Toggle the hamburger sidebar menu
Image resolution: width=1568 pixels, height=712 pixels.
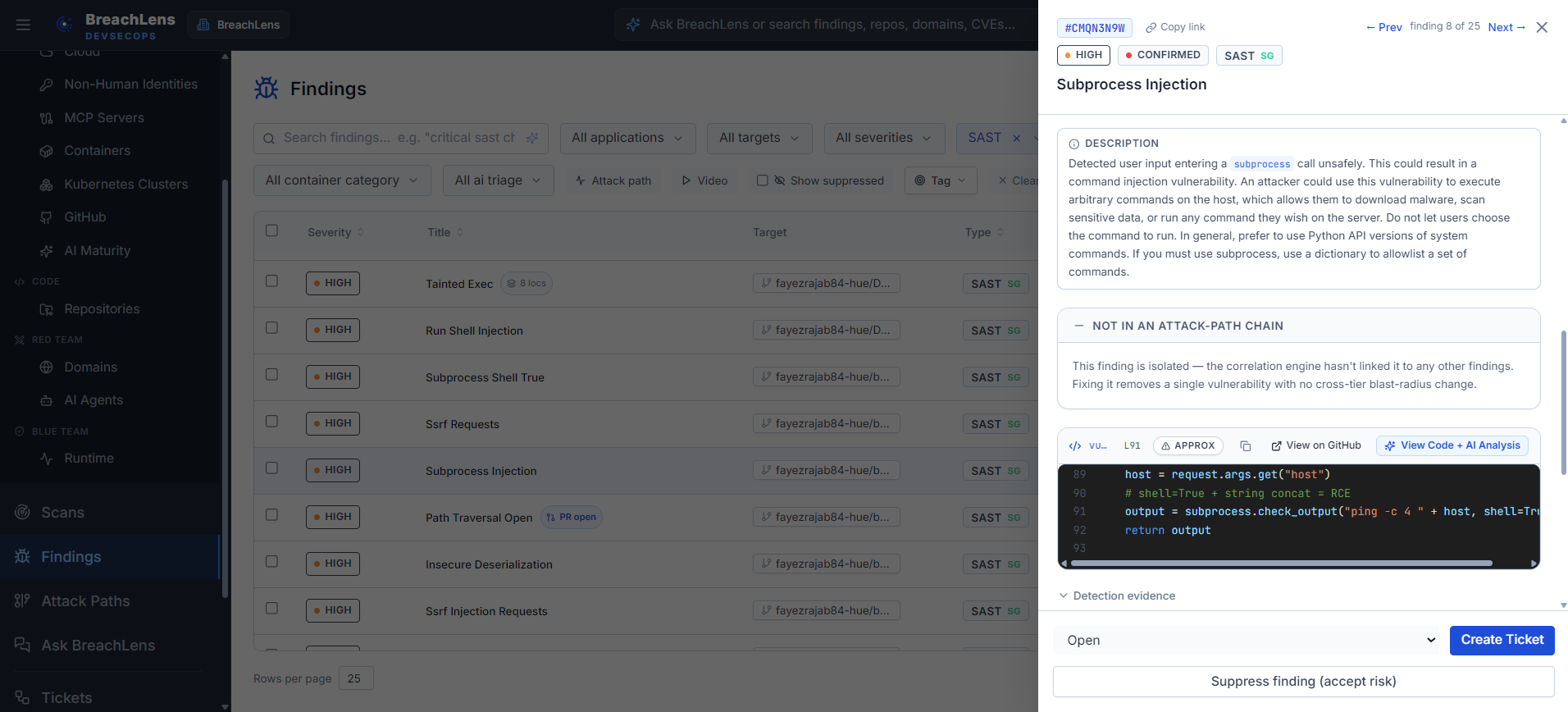[23, 25]
